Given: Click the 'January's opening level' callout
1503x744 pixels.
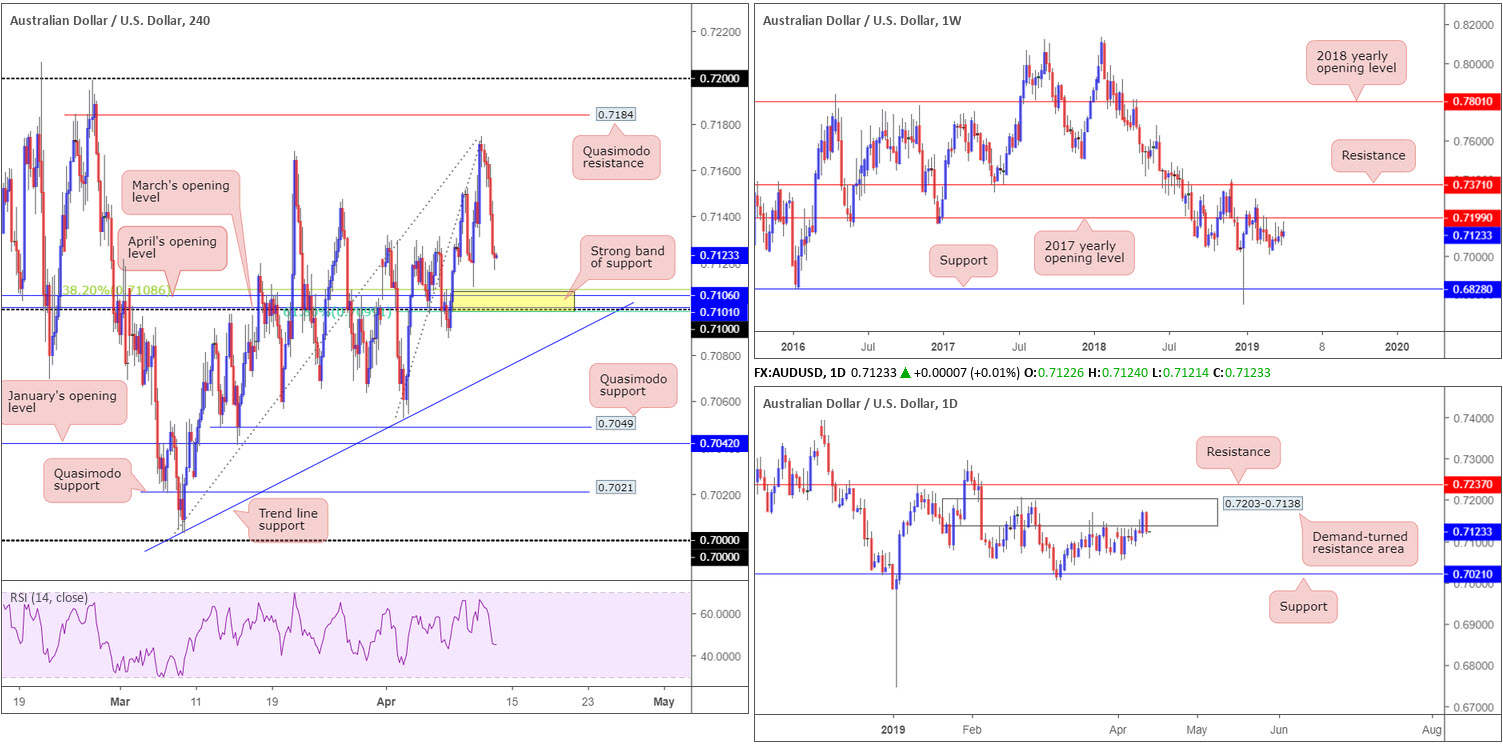Looking at the screenshot, I should 64,404.
